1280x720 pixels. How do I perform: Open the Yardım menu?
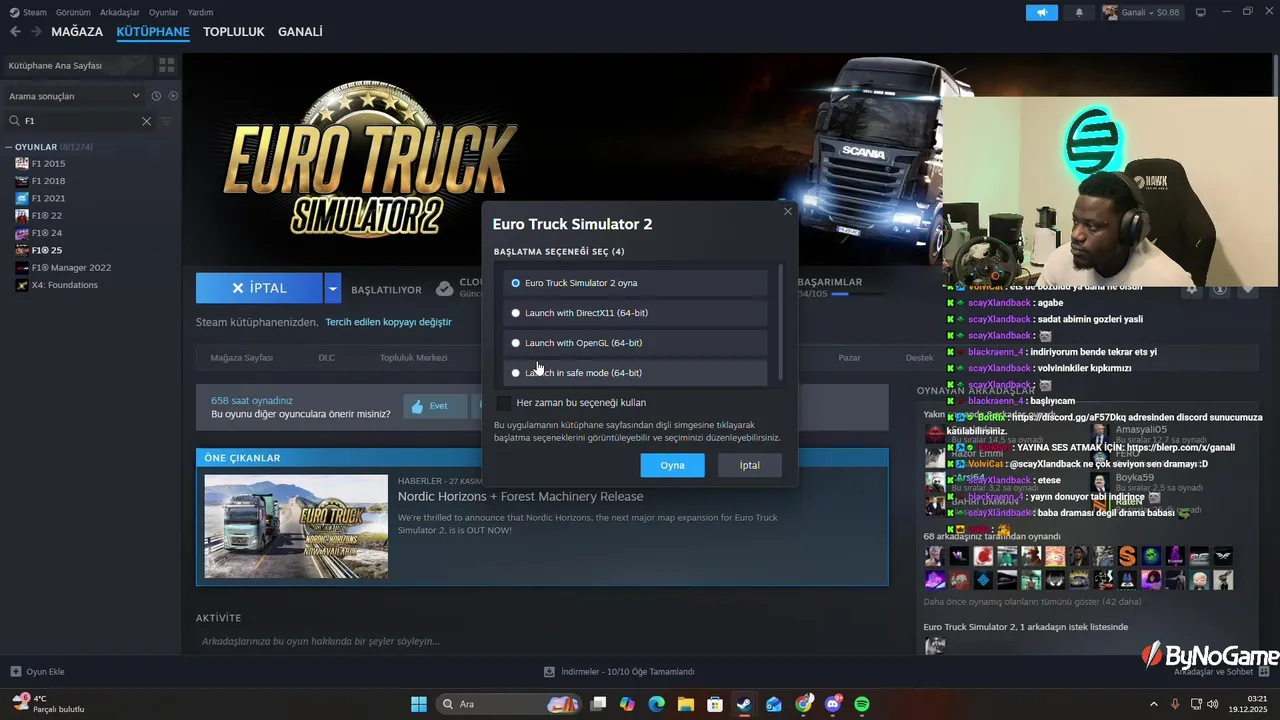tap(200, 12)
